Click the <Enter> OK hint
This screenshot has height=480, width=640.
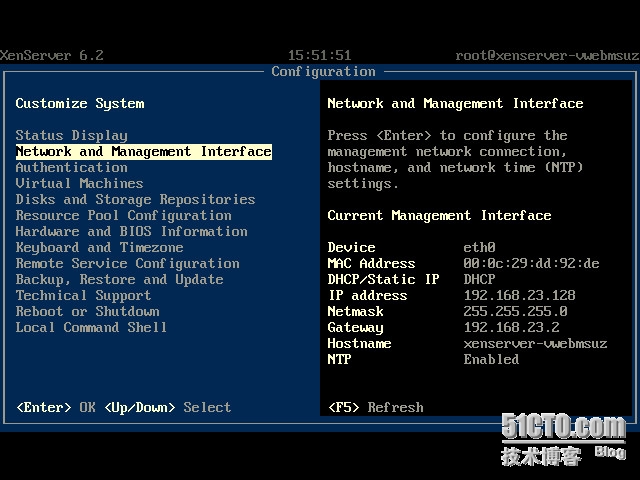pos(56,407)
